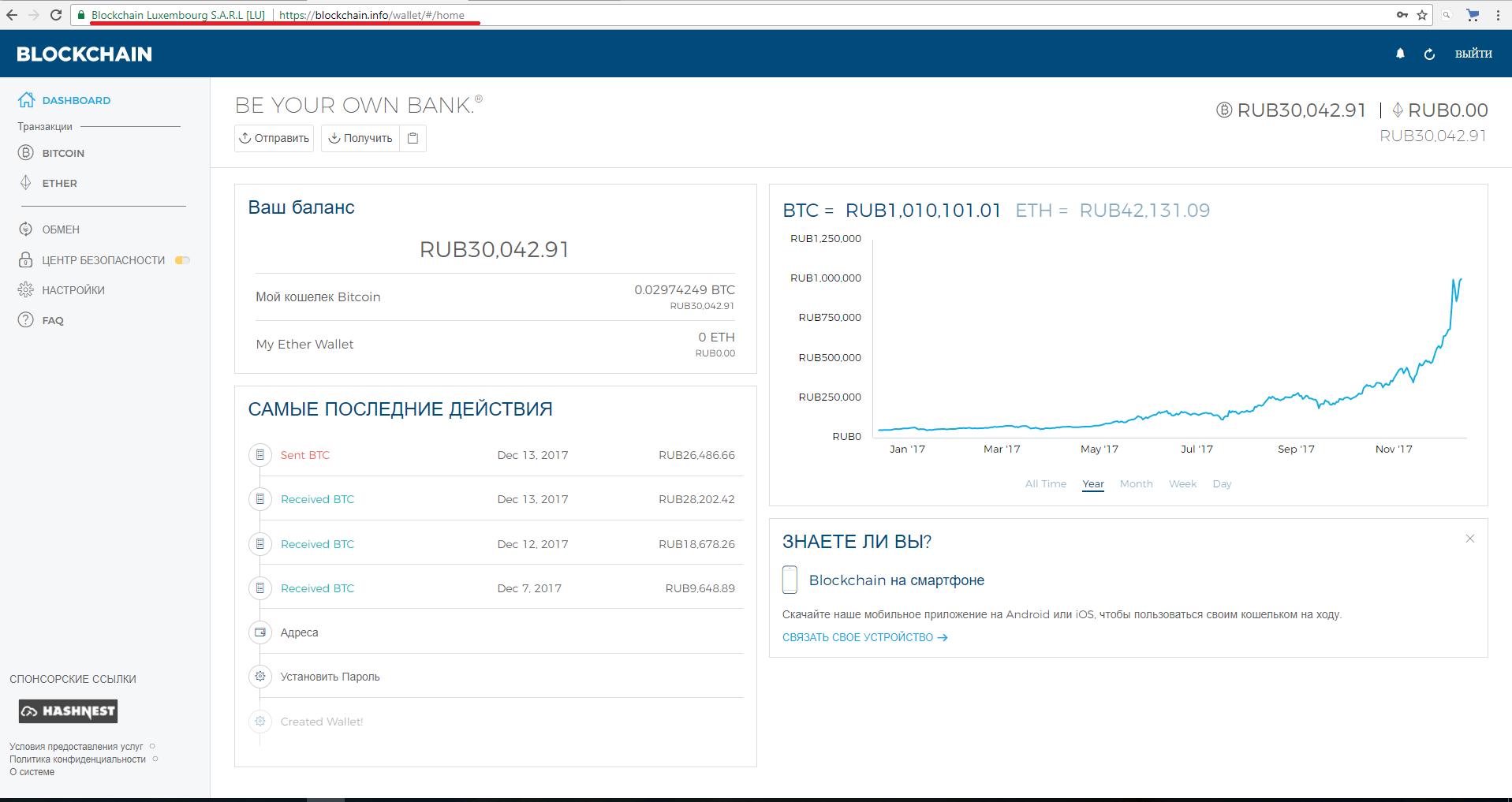Set chart range to All Time

(1045, 484)
